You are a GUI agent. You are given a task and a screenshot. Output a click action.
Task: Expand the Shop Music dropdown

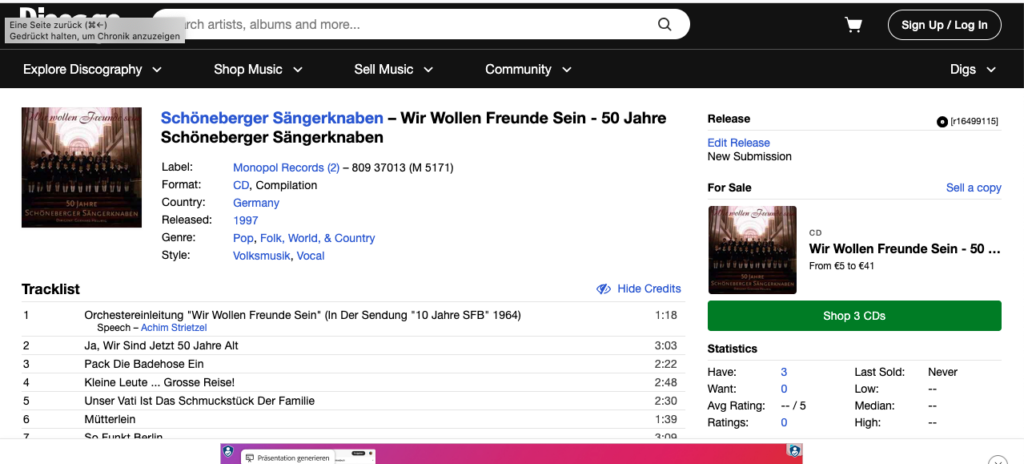tap(258, 69)
